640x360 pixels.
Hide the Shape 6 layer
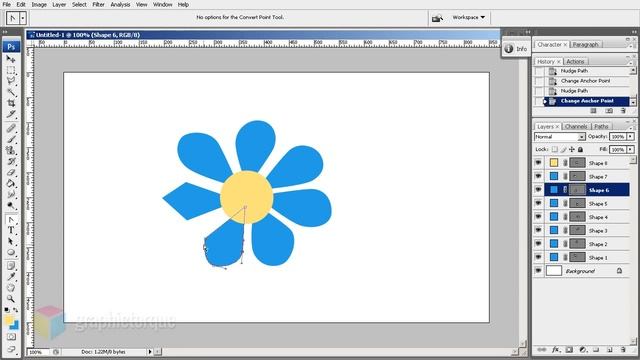click(538, 190)
